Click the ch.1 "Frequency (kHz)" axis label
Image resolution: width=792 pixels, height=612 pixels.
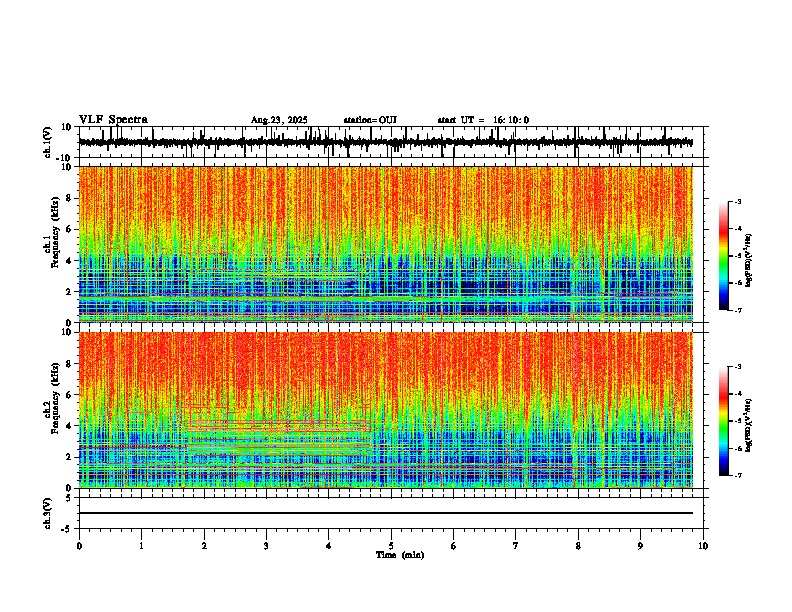point(55,233)
